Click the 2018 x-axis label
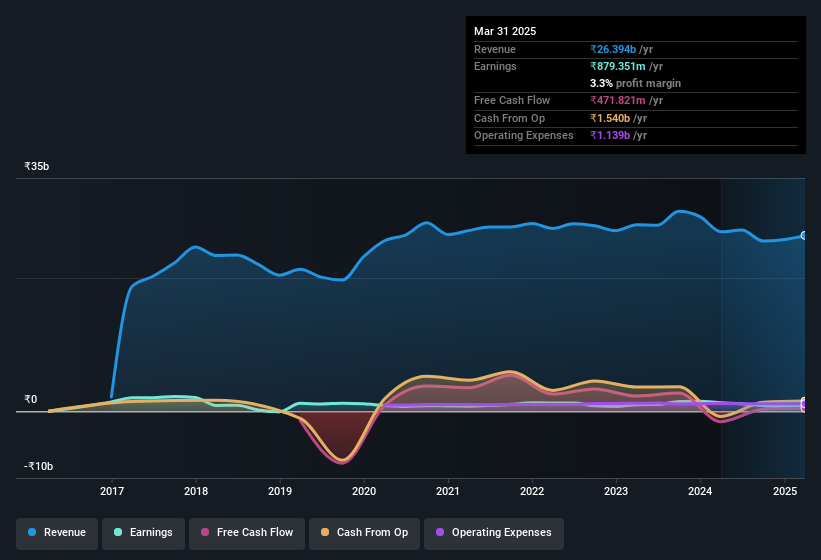Screen dimensions: 821x560 point(196,491)
